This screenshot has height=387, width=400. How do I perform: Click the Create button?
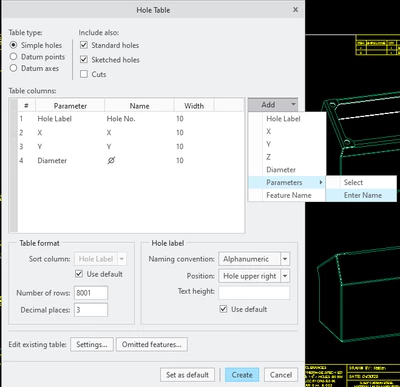click(x=242, y=375)
